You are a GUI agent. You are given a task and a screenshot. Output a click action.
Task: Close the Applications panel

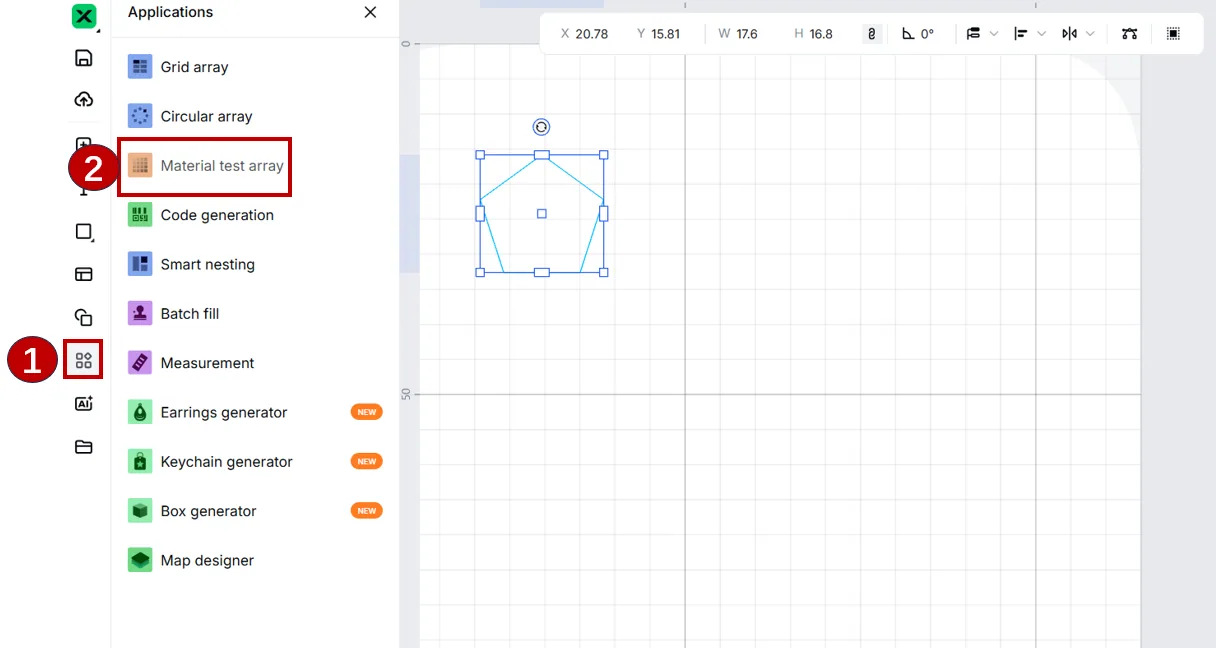point(370,12)
